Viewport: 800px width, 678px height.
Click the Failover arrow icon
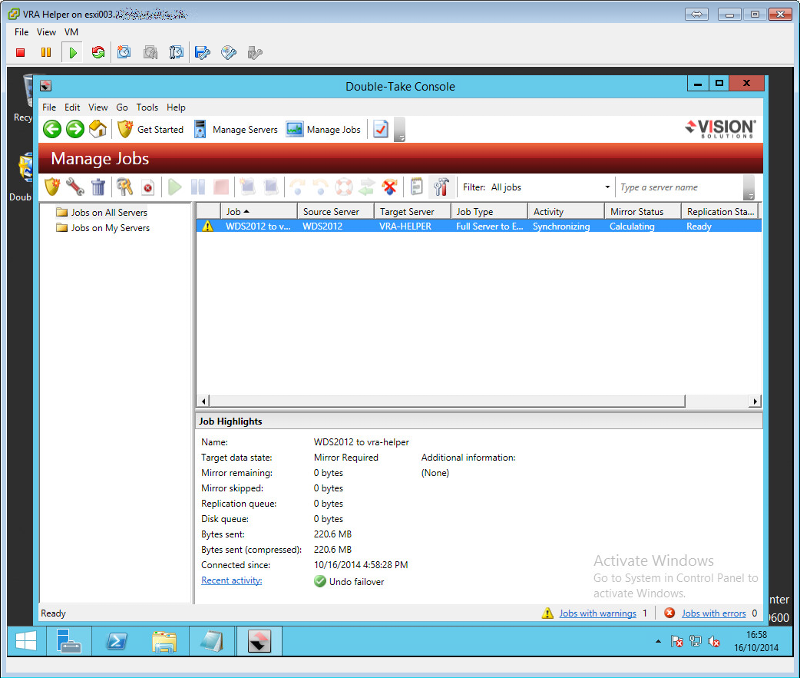(x=297, y=187)
